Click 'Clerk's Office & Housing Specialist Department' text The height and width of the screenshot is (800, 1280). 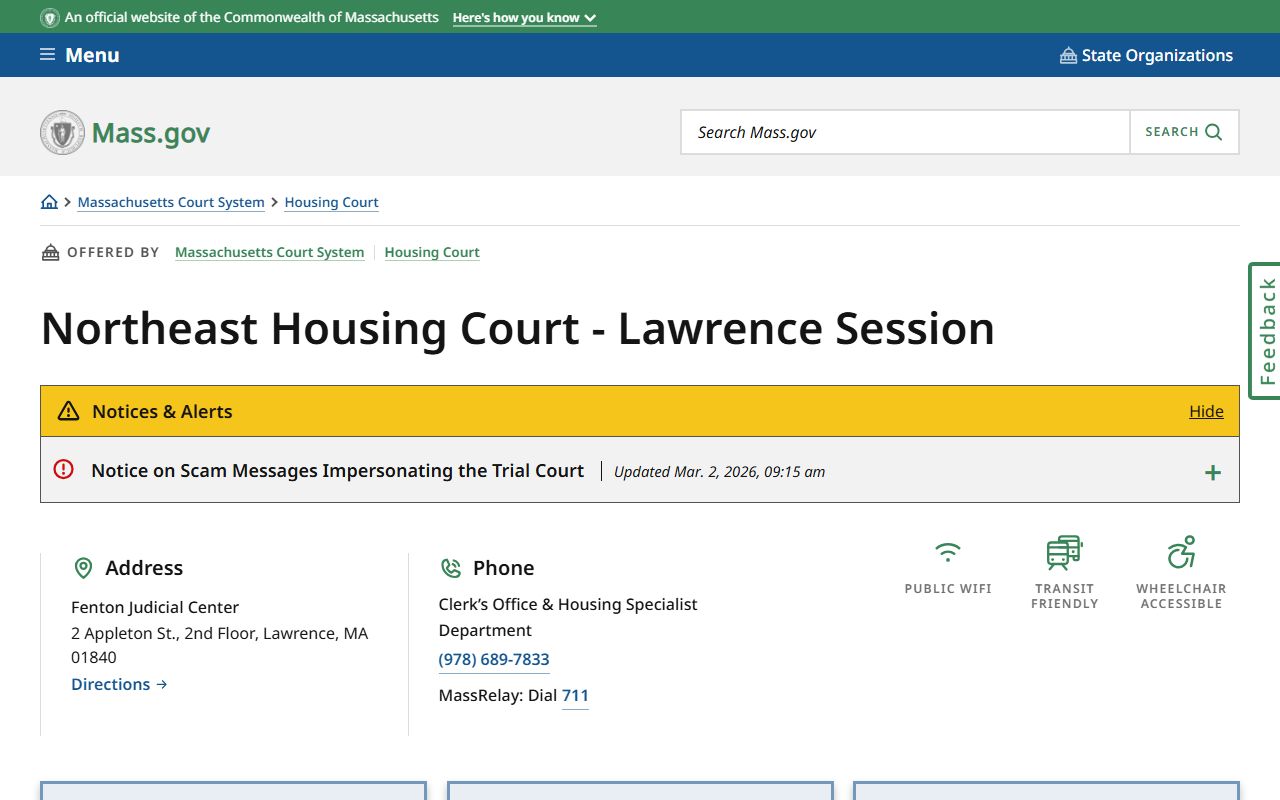coord(568,617)
